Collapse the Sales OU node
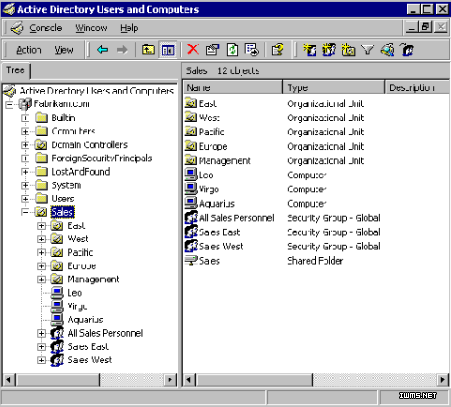This screenshot has width=451, height=407. (25, 212)
